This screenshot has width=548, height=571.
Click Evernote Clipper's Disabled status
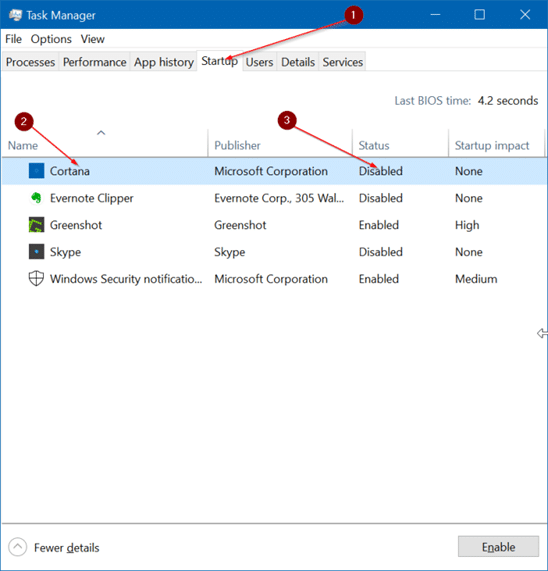coord(381,198)
